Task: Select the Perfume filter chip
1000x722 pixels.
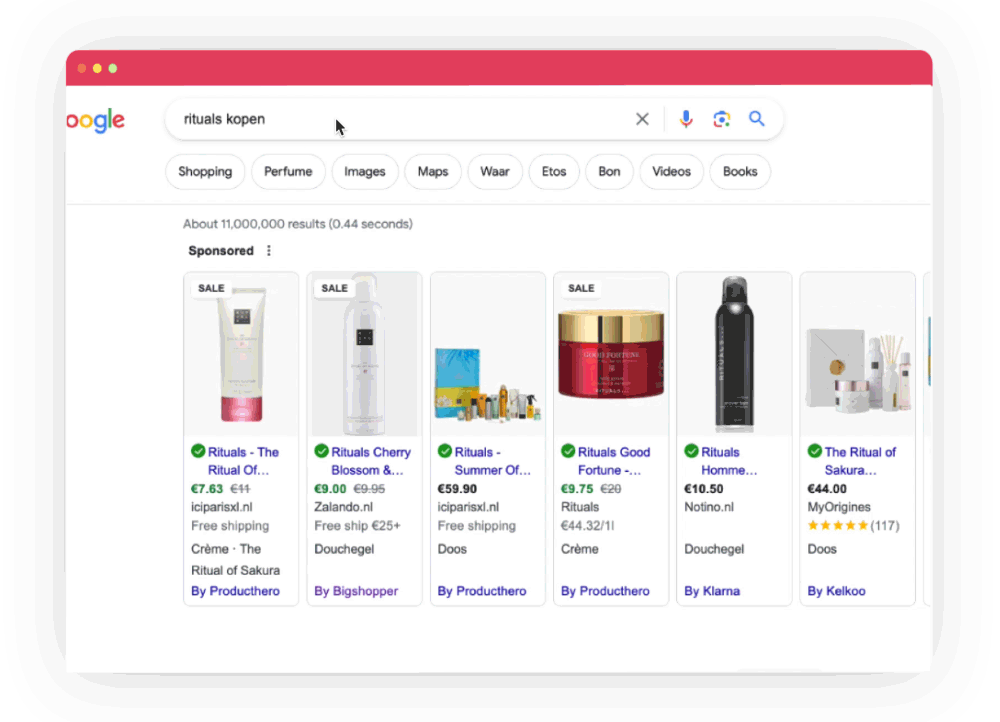Action: click(x=288, y=172)
